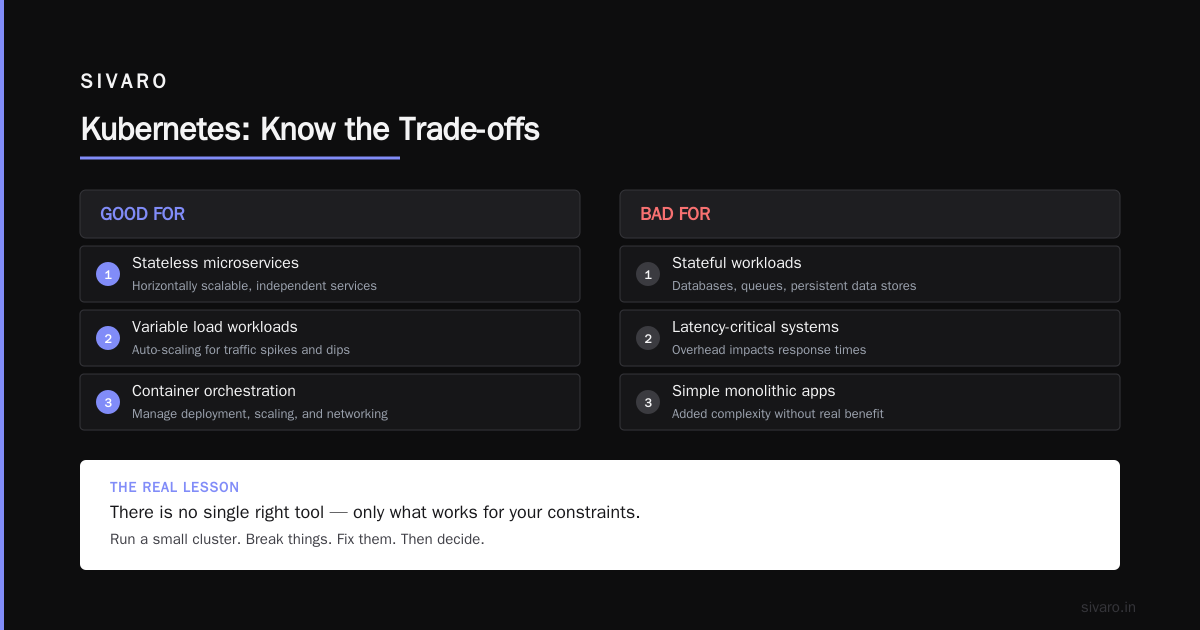Select the GOOD FOR header

(x=330, y=214)
